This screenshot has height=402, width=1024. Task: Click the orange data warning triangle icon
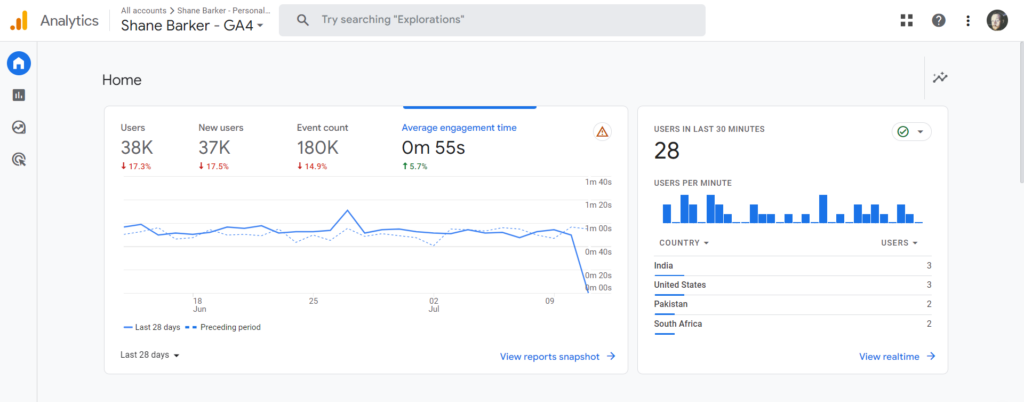(x=602, y=132)
